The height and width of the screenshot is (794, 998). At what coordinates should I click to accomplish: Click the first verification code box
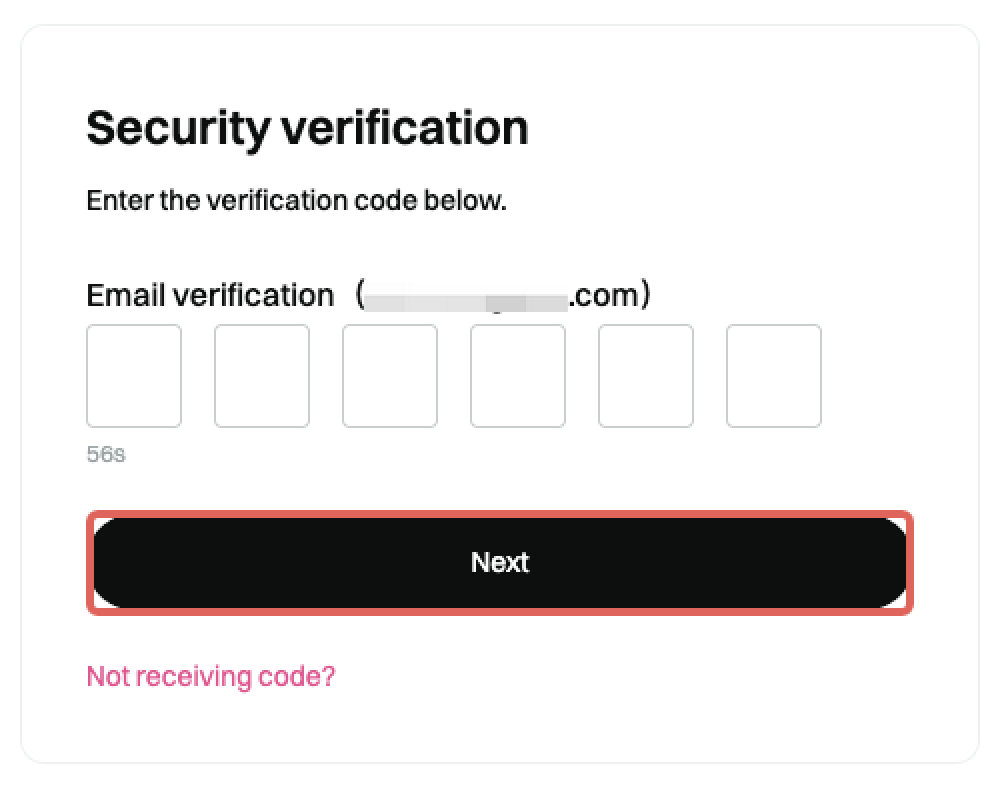pos(133,376)
